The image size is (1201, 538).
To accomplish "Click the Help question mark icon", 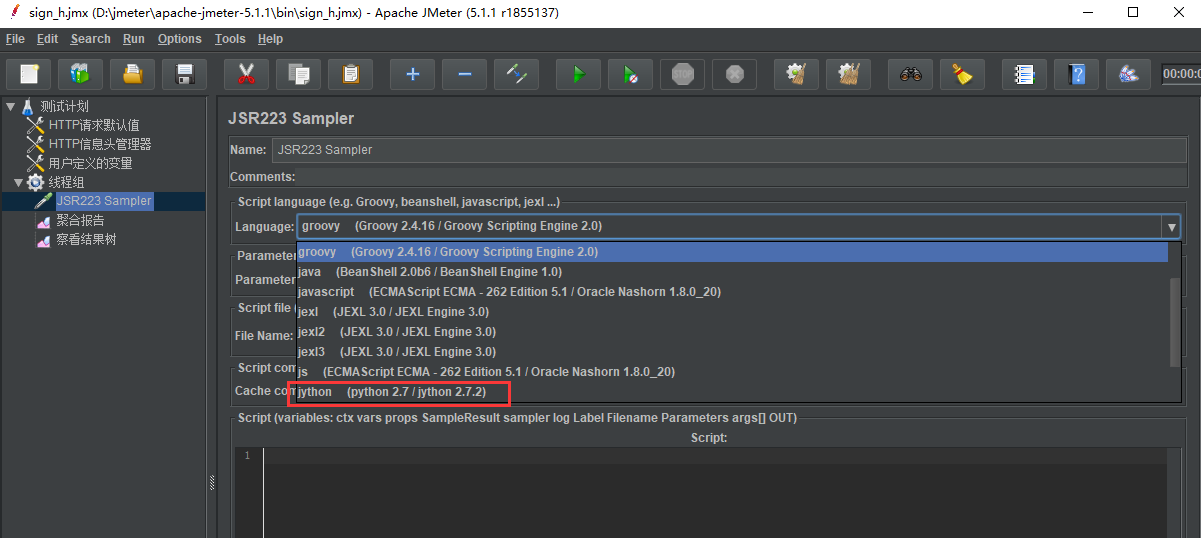I will (1076, 74).
